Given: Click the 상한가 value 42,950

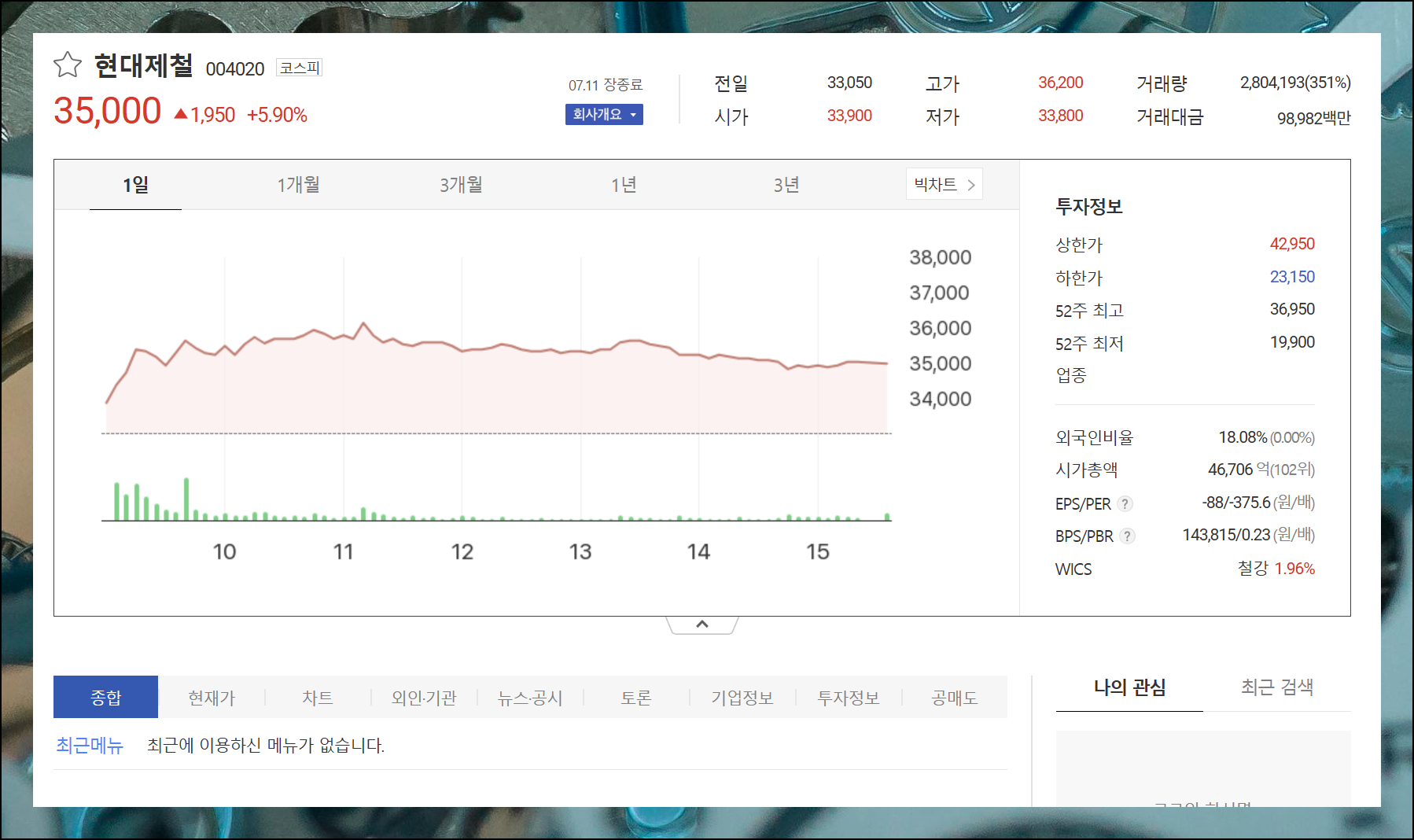Looking at the screenshot, I should point(1292,244).
